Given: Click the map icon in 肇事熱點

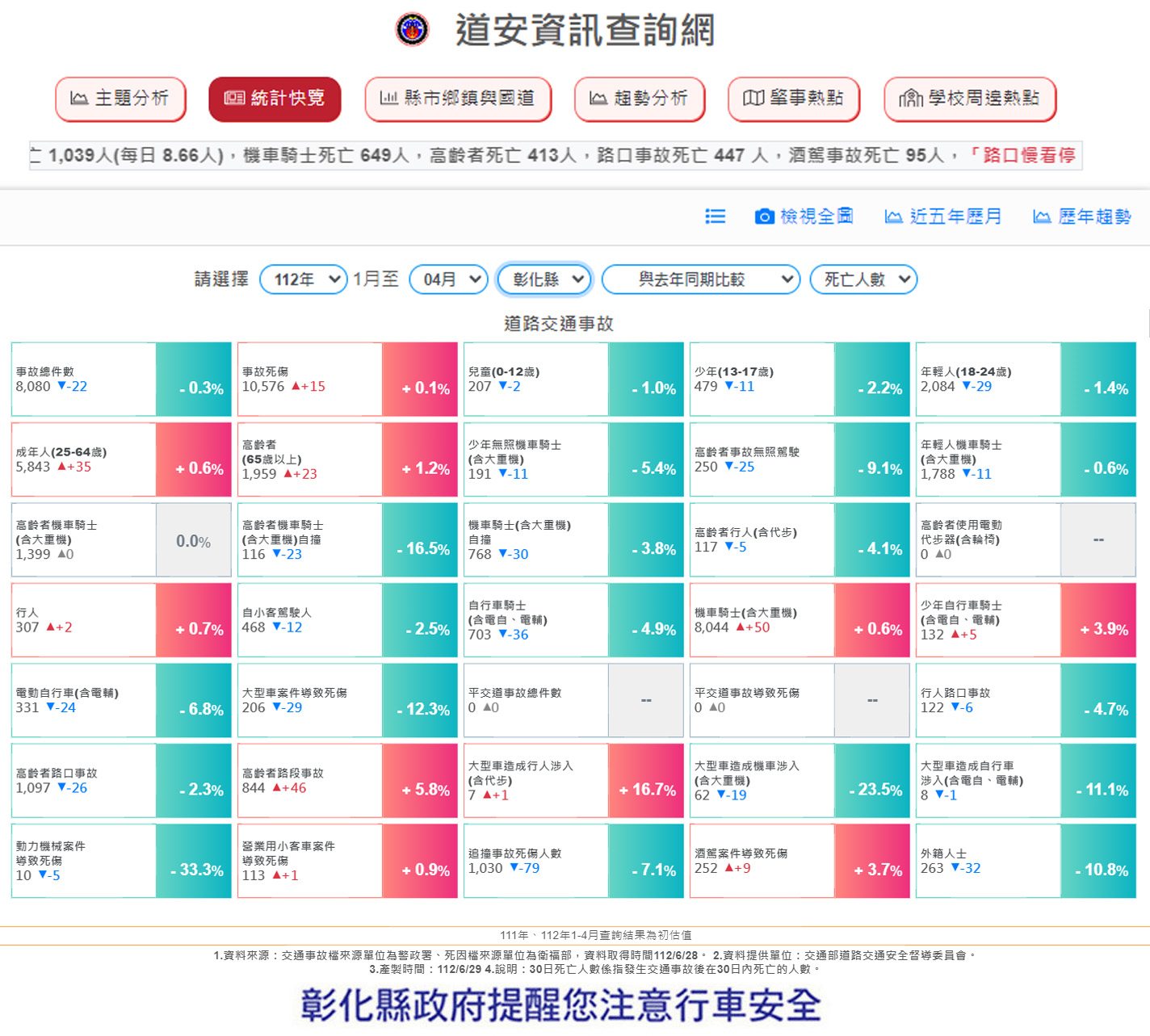Looking at the screenshot, I should click(x=753, y=99).
